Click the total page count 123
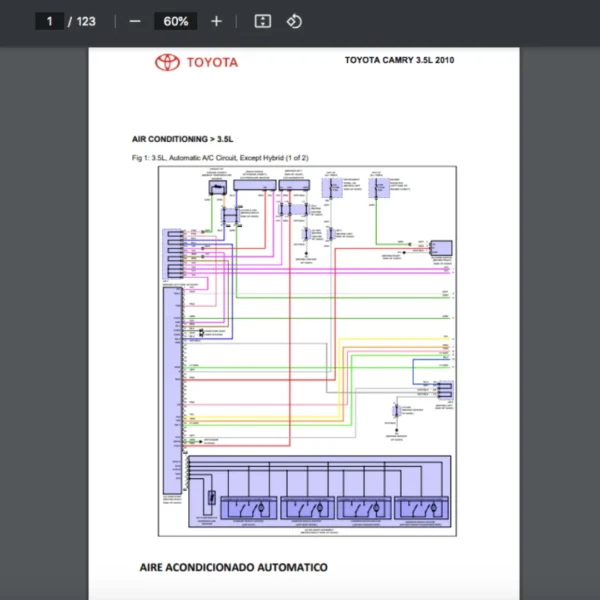Viewport: 600px width, 600px height. [86, 21]
